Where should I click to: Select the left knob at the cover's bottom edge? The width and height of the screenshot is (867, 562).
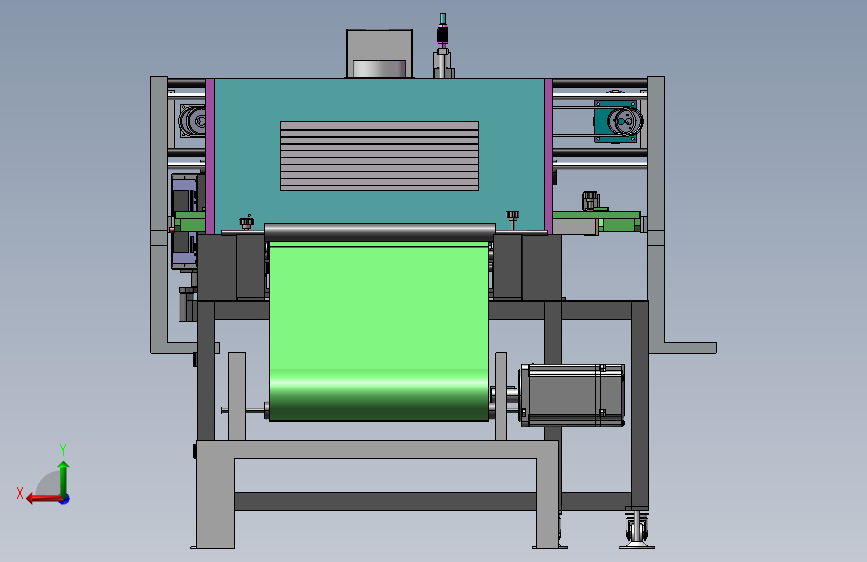[x=247, y=222]
